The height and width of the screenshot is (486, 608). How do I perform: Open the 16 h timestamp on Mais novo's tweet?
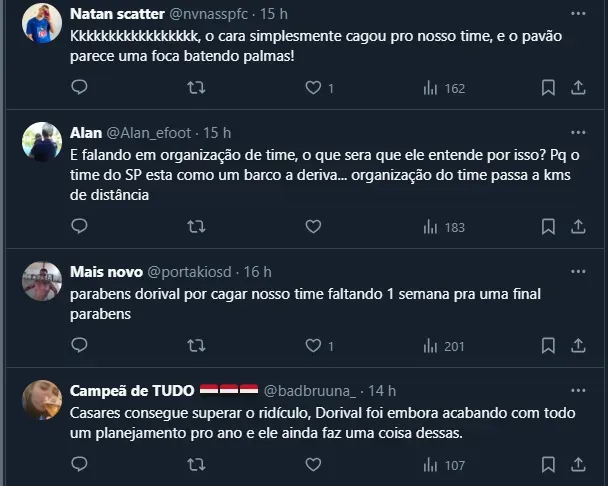(257, 272)
